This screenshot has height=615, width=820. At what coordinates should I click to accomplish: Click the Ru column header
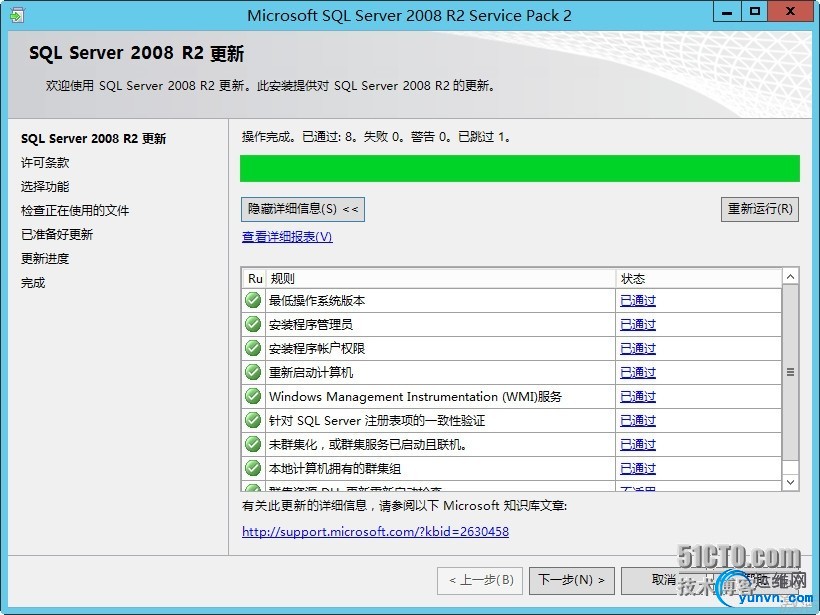[x=255, y=279]
